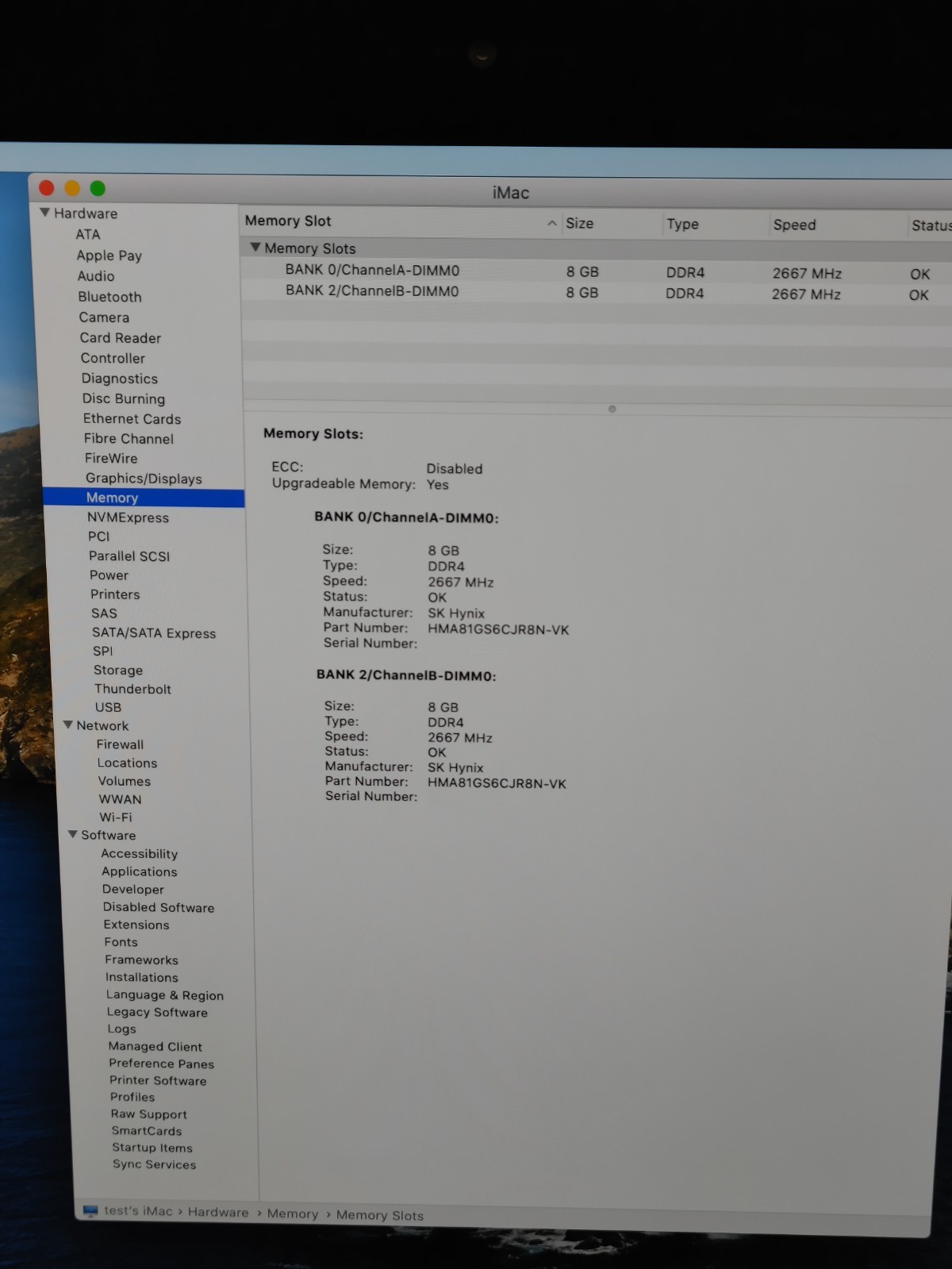952x1269 pixels.
Task: Open Card Reader in sidebar
Action: pyautogui.click(x=121, y=338)
